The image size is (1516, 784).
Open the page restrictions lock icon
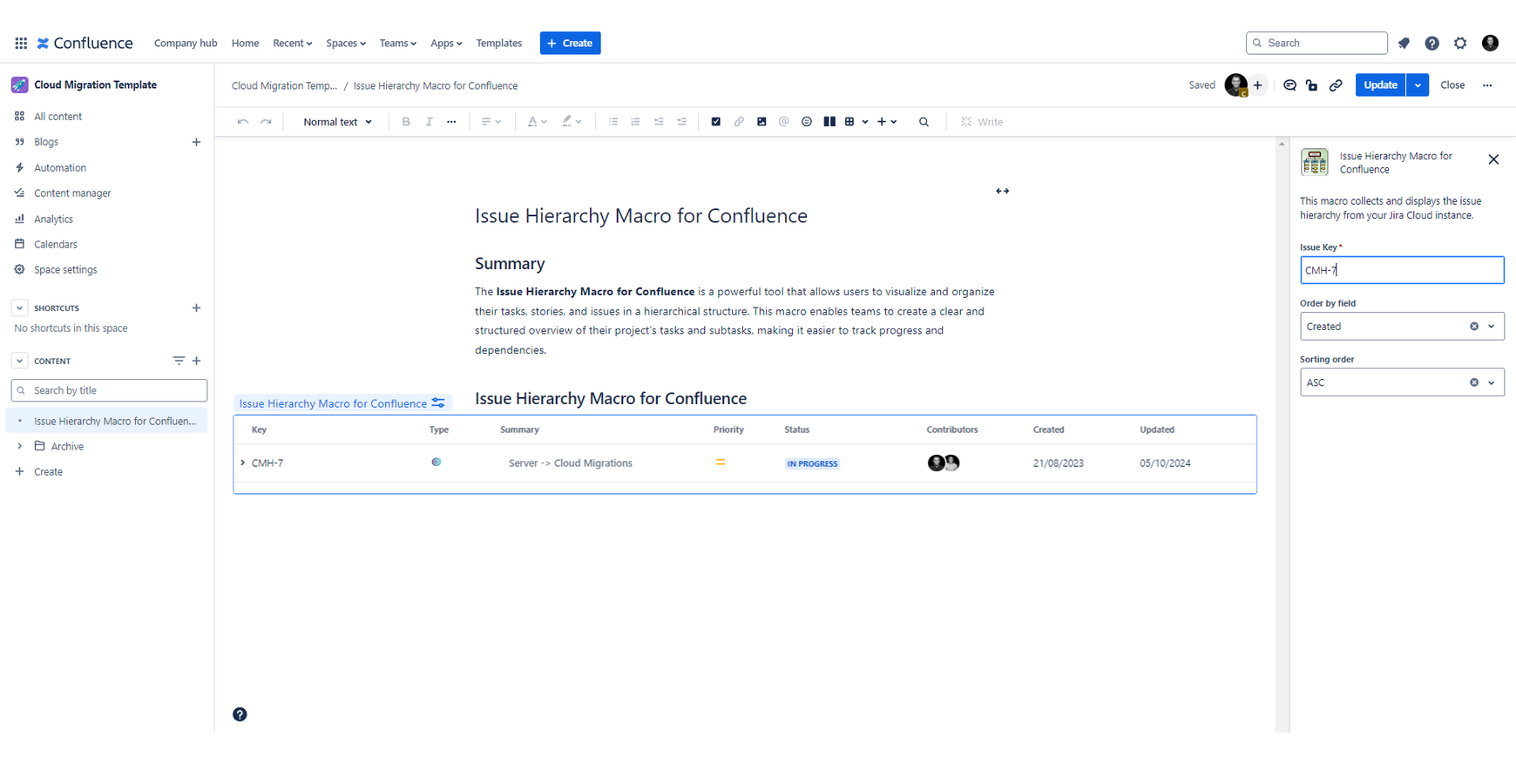(x=1312, y=85)
